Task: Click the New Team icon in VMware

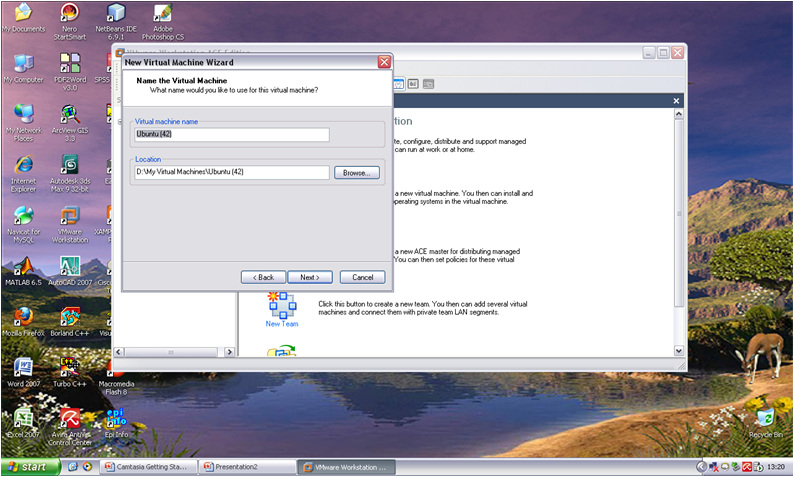Action: (x=282, y=309)
